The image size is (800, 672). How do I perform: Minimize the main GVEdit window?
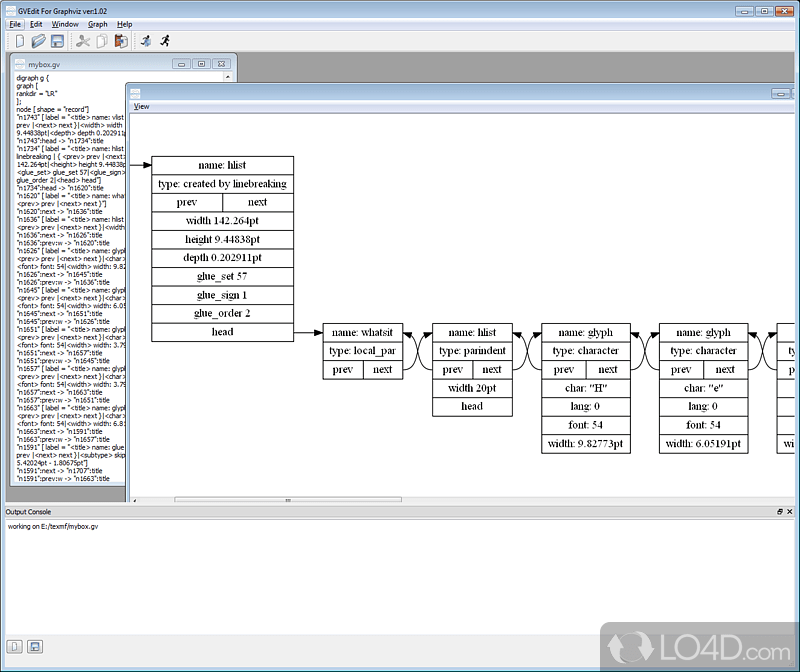click(744, 11)
